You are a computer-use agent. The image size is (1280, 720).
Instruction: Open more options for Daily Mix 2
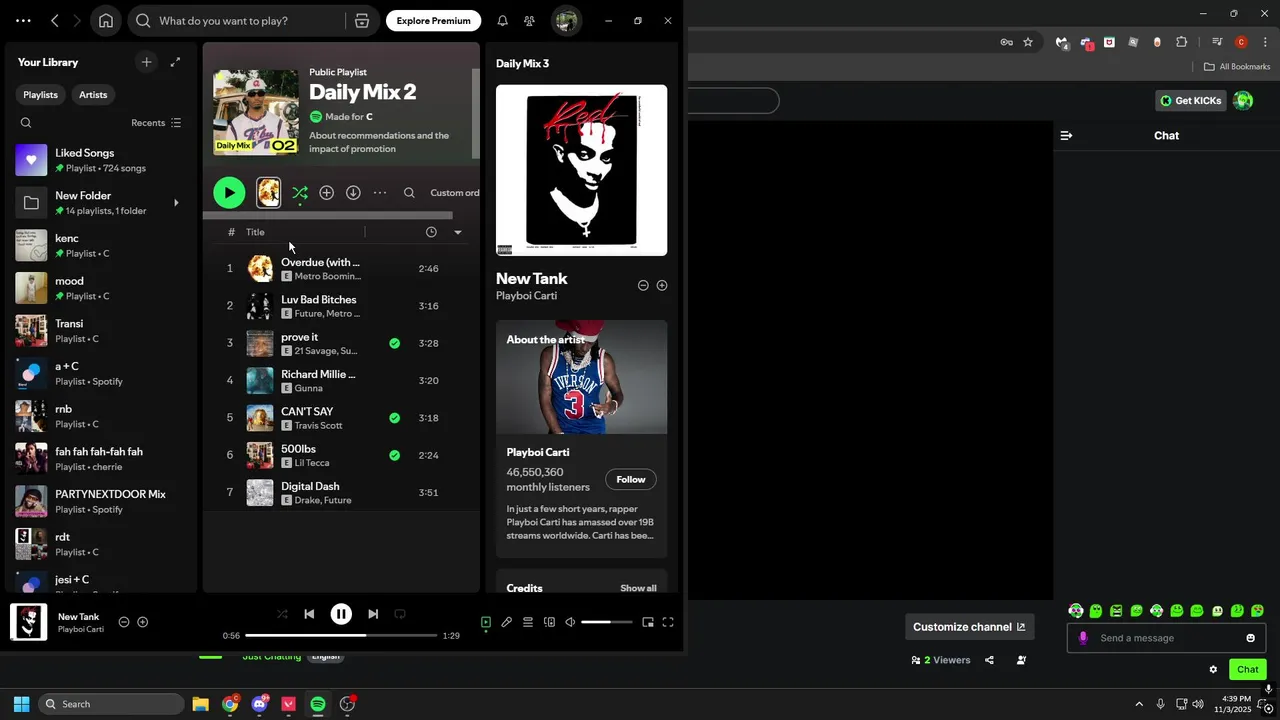click(380, 192)
